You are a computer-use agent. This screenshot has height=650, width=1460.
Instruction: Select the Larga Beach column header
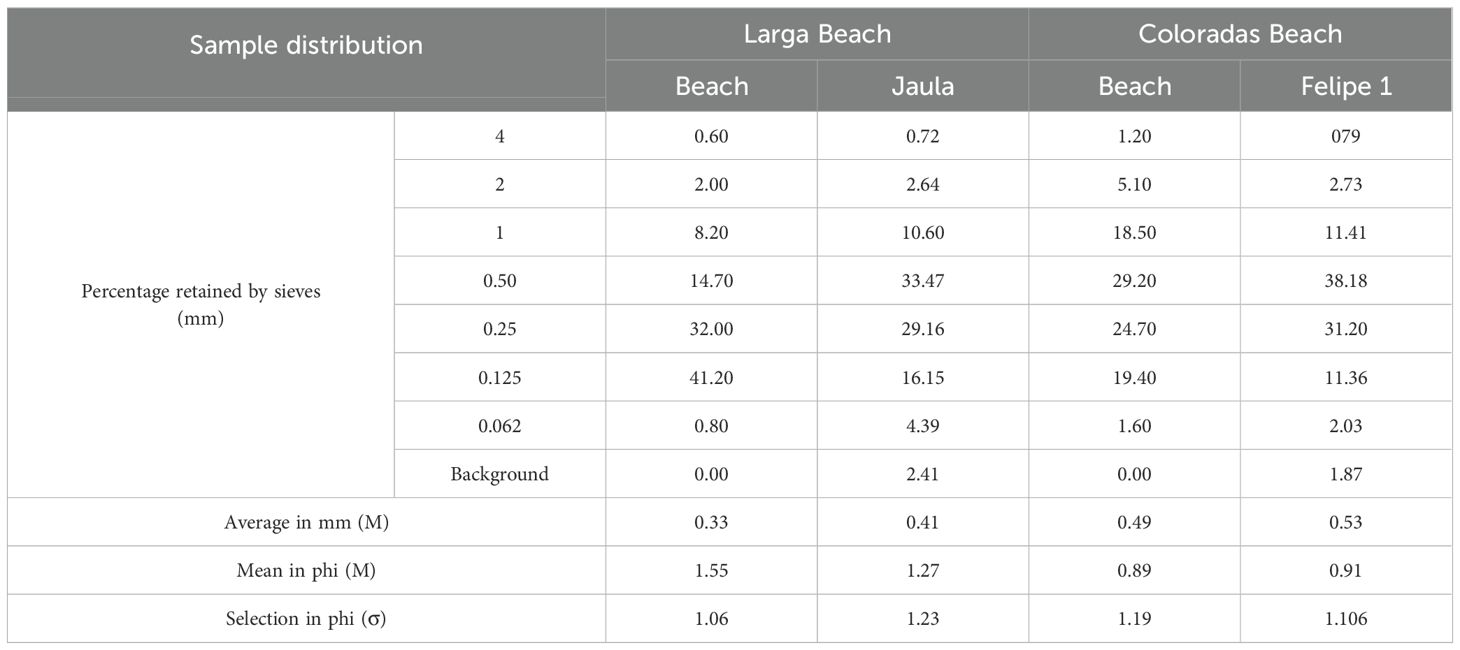[x=816, y=34]
